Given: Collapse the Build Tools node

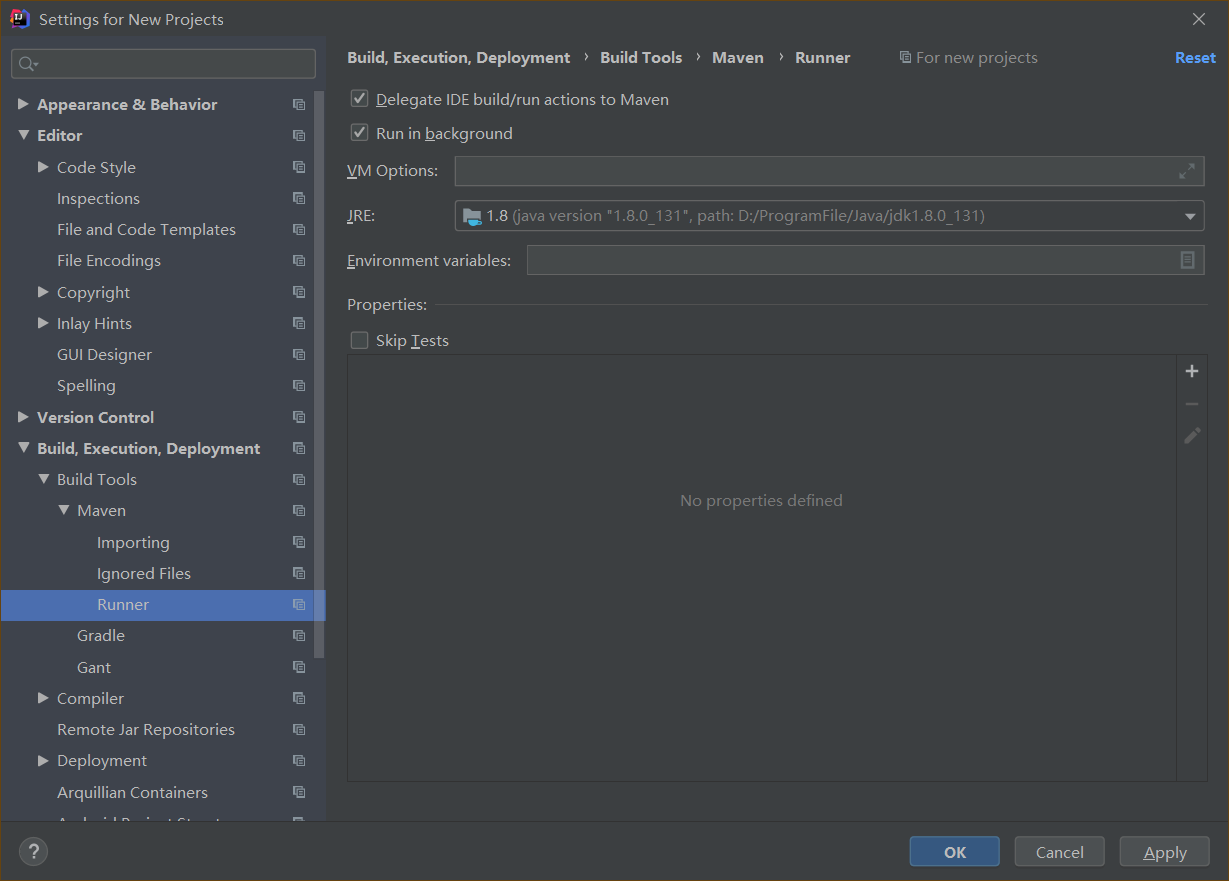Looking at the screenshot, I should click(43, 479).
